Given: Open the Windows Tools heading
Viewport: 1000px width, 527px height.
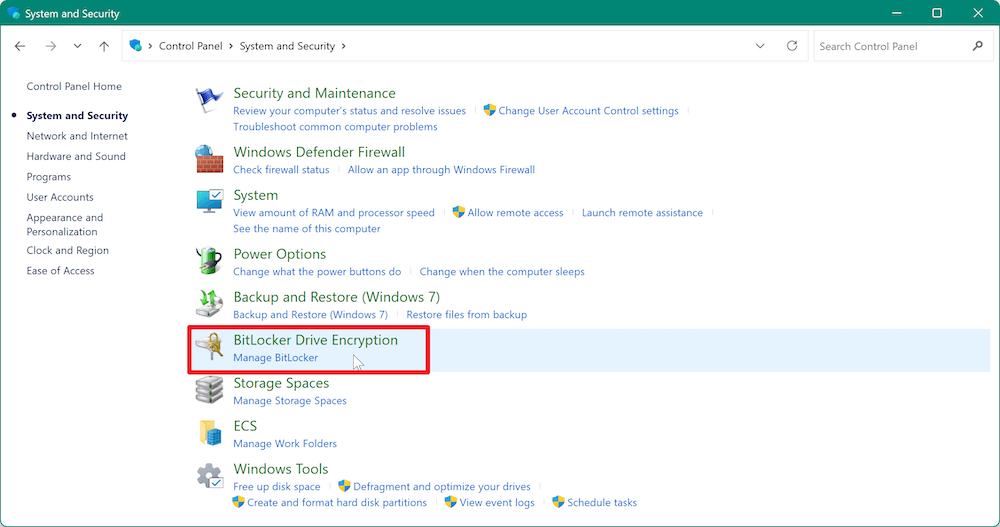Looking at the screenshot, I should [x=281, y=469].
